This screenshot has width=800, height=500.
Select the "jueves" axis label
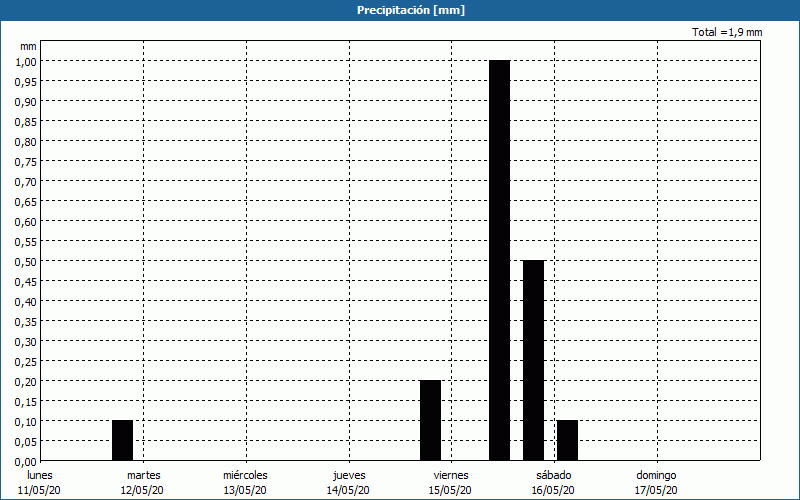click(349, 476)
